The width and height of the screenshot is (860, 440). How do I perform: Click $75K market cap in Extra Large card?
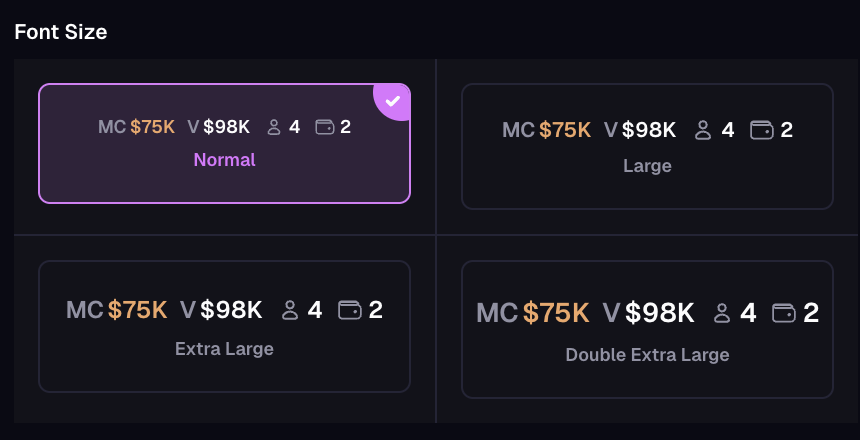point(138,310)
